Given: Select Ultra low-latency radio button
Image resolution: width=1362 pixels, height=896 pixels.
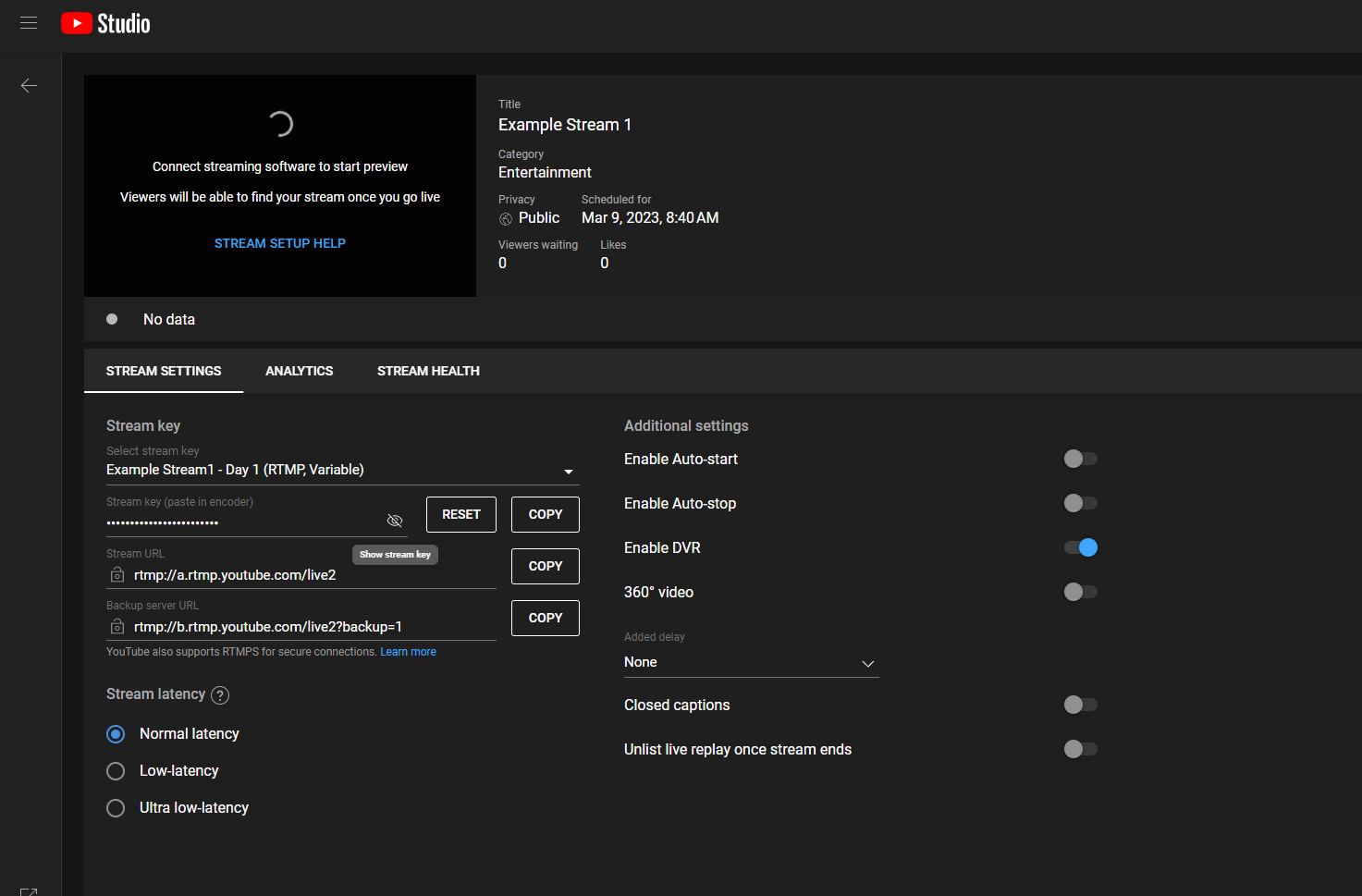Looking at the screenshot, I should pyautogui.click(x=116, y=808).
